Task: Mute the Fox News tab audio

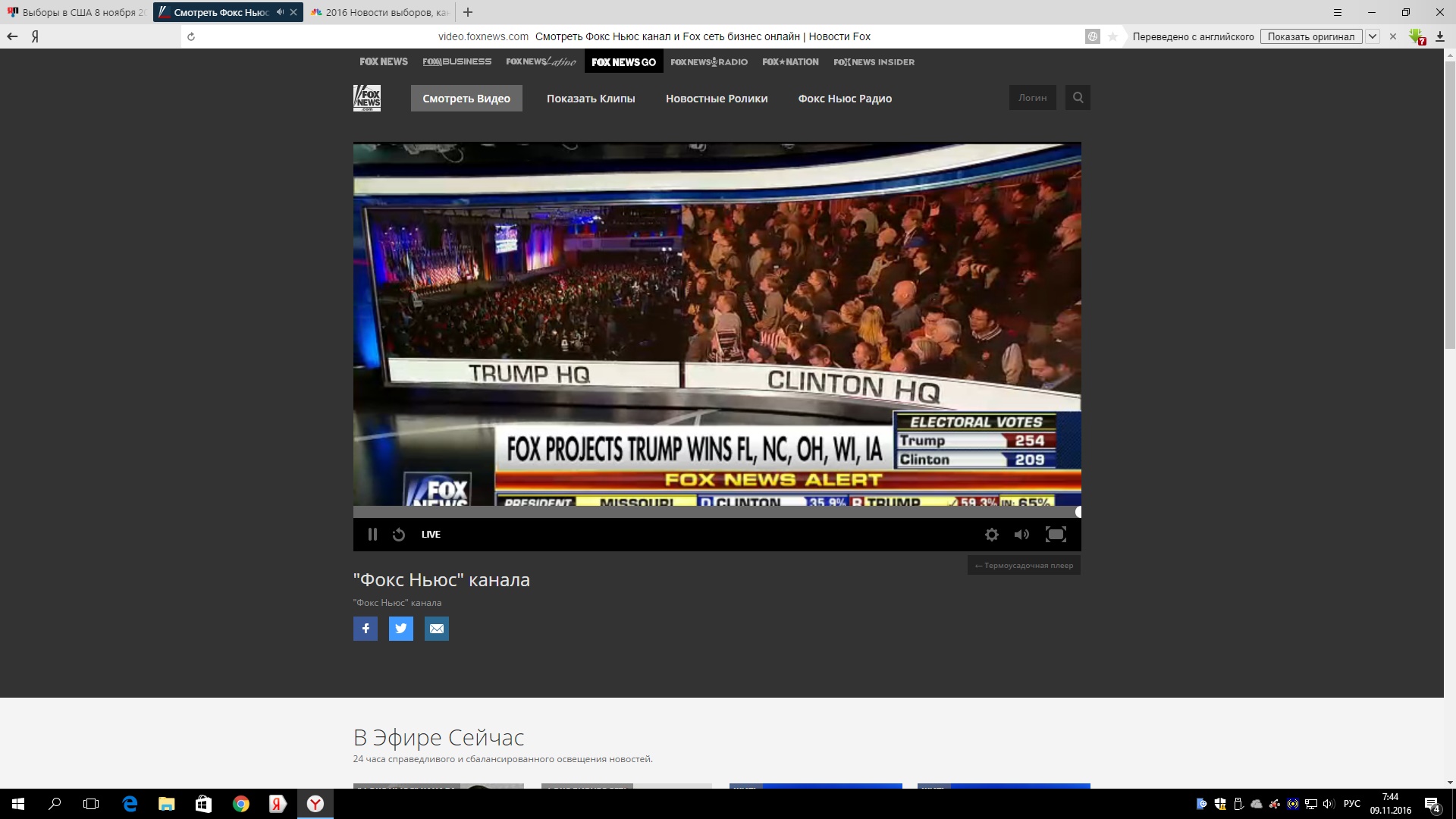Action: (x=280, y=12)
